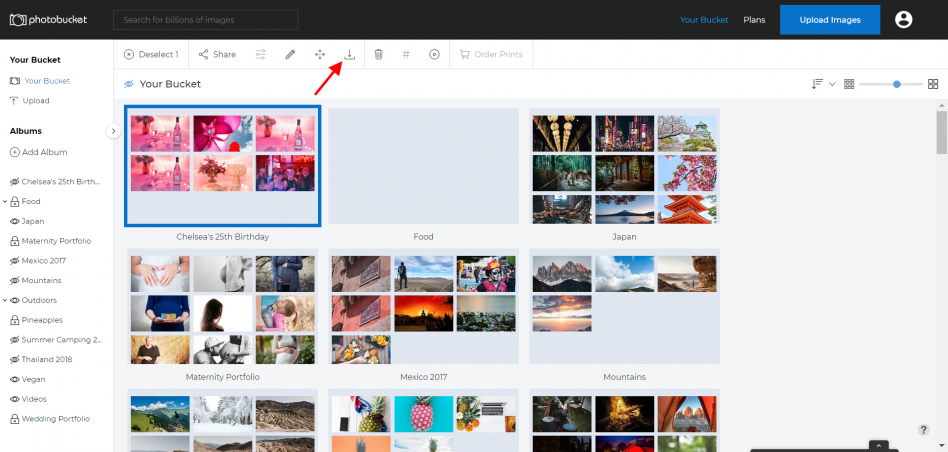Click the pencil edit icon
The image size is (948, 452).
(290, 54)
